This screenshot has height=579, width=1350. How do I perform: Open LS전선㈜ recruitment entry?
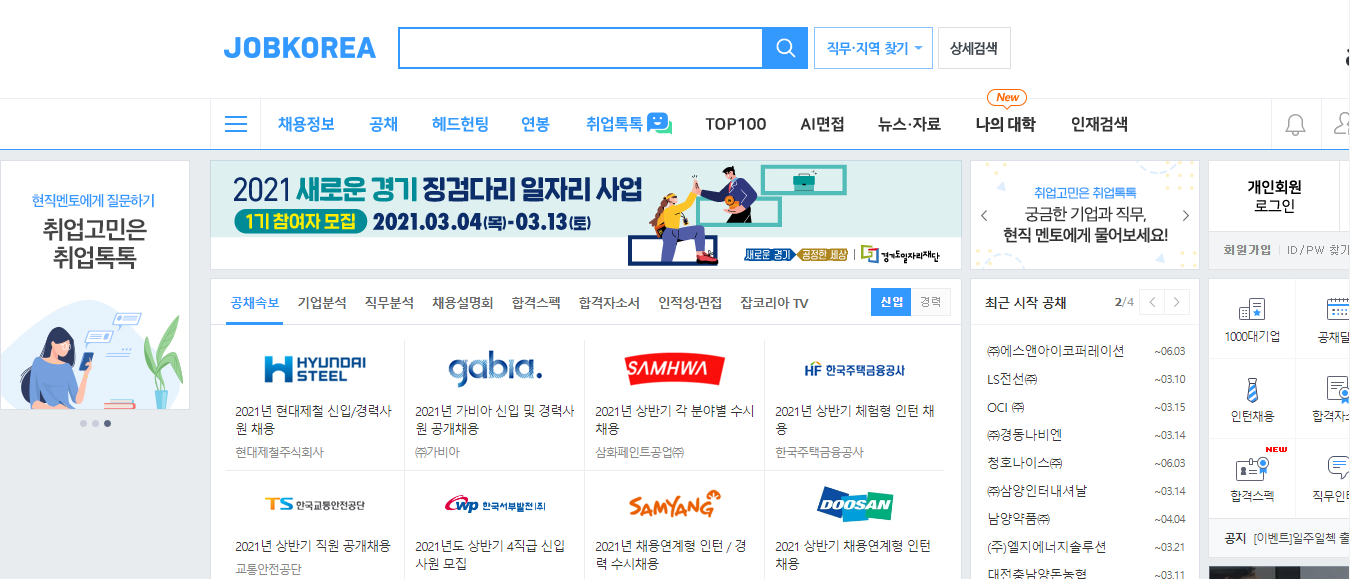(x=1012, y=379)
